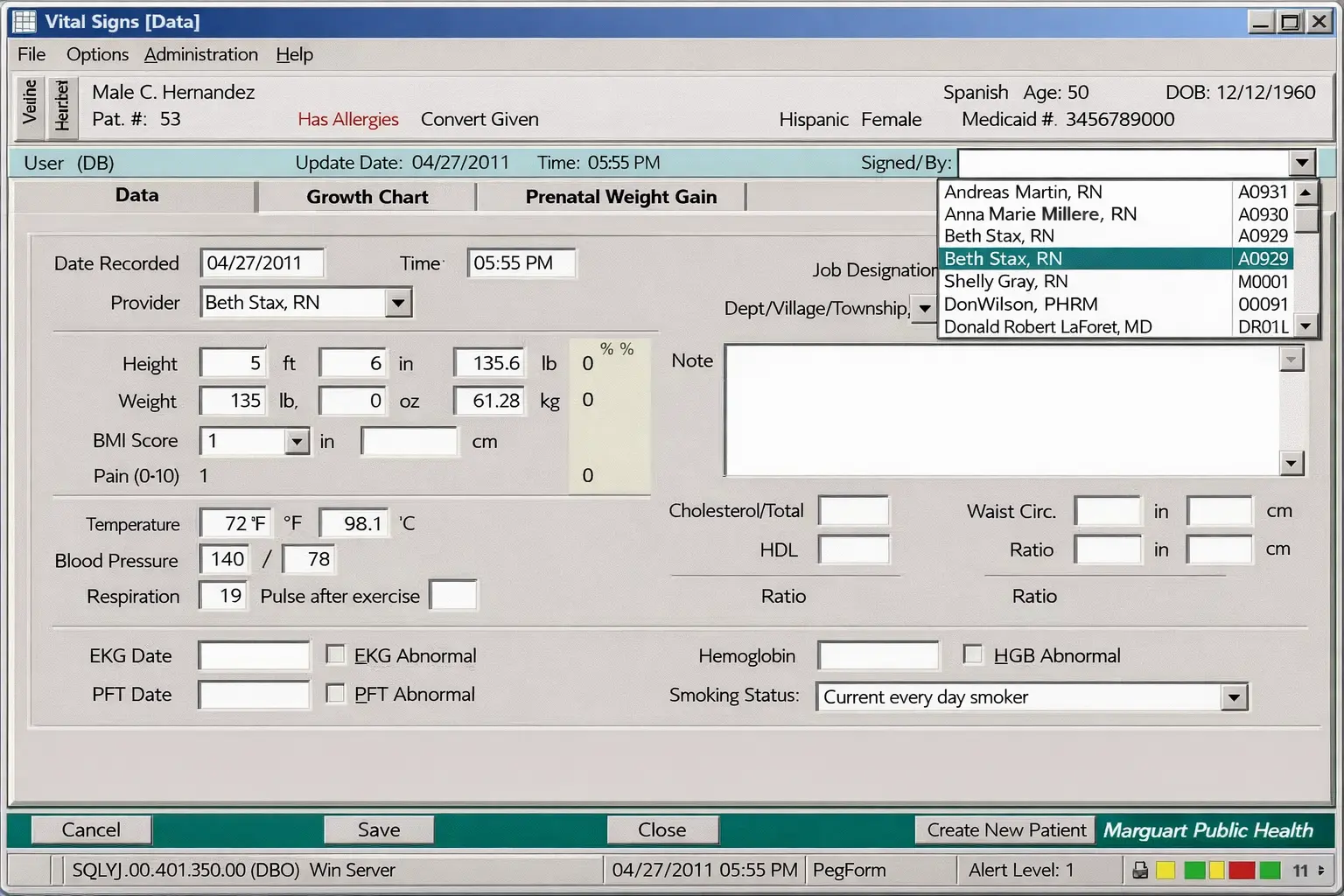The image size is (1344, 896).
Task: Open the Dept/Village/Township dropdown
Action: click(925, 308)
